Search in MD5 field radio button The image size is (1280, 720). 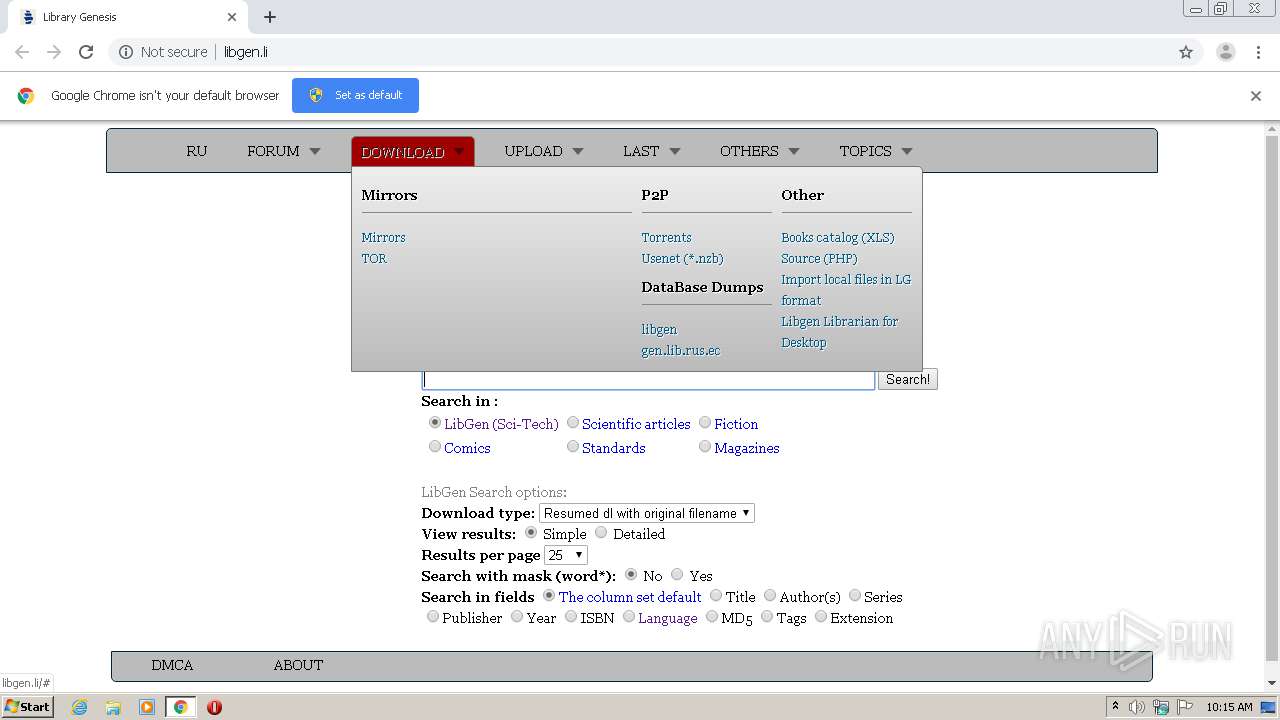pyautogui.click(x=712, y=617)
